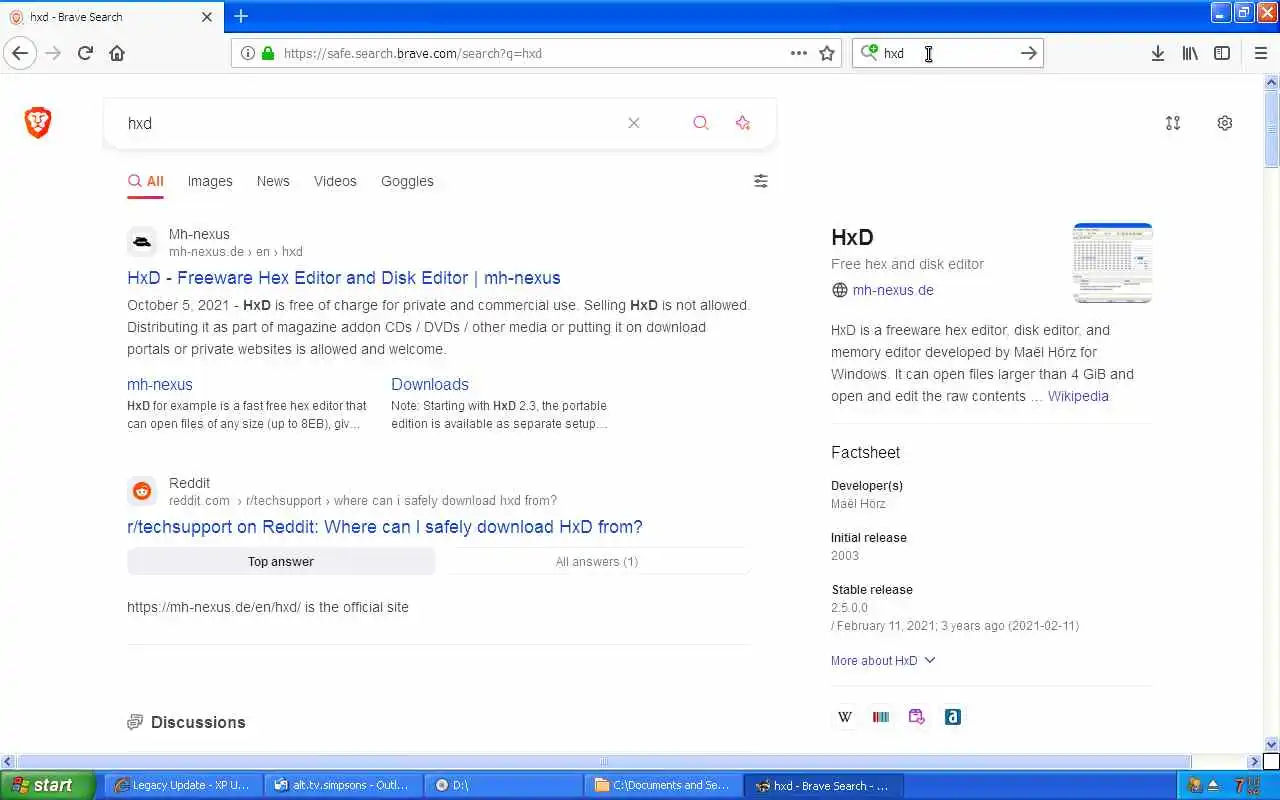Open Reddit techsupport HxD download thread
This screenshot has width=1280, height=800.
(x=385, y=527)
